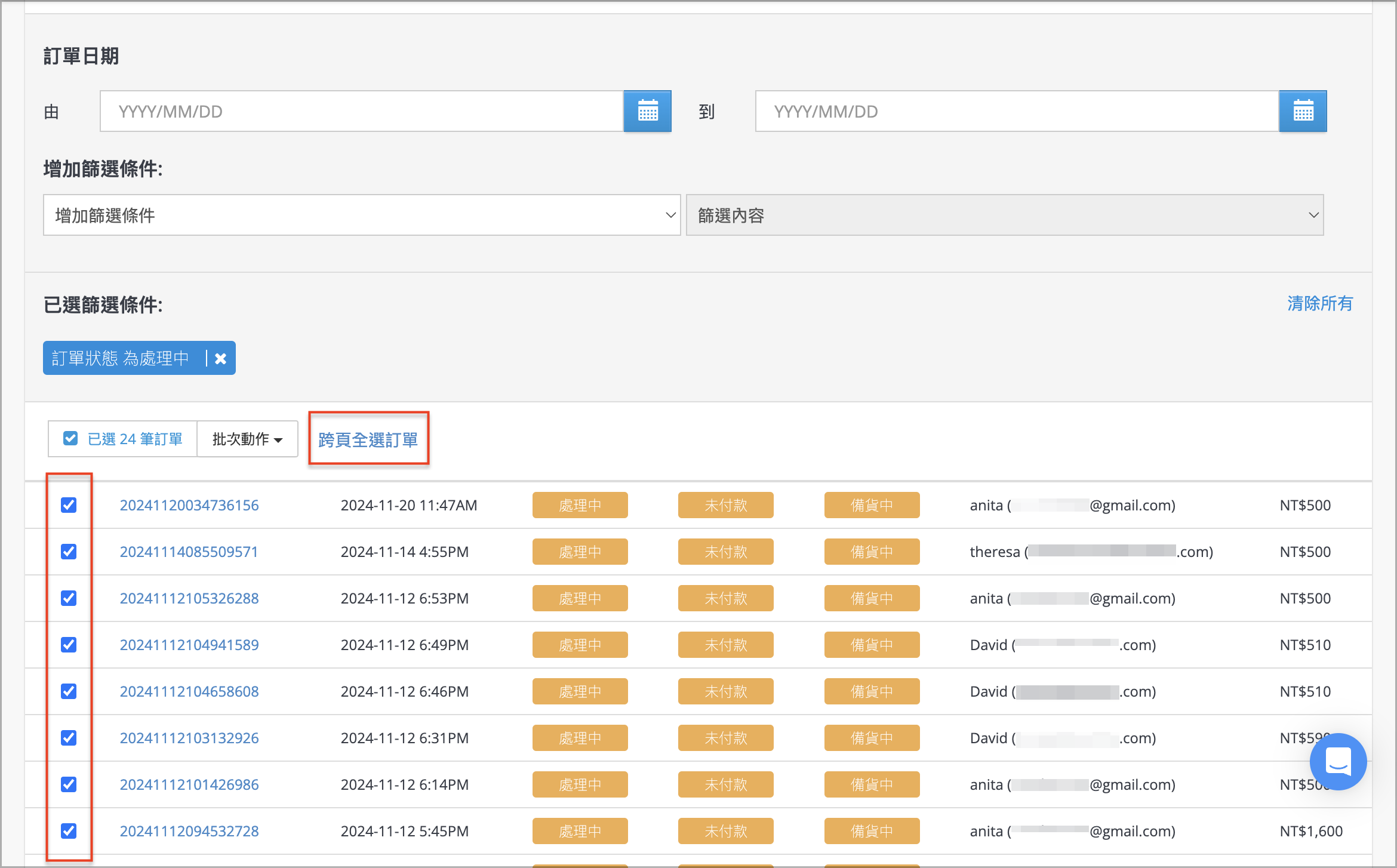Open order 20241112104941589
Image resolution: width=1397 pixels, height=868 pixels.
coord(189,645)
